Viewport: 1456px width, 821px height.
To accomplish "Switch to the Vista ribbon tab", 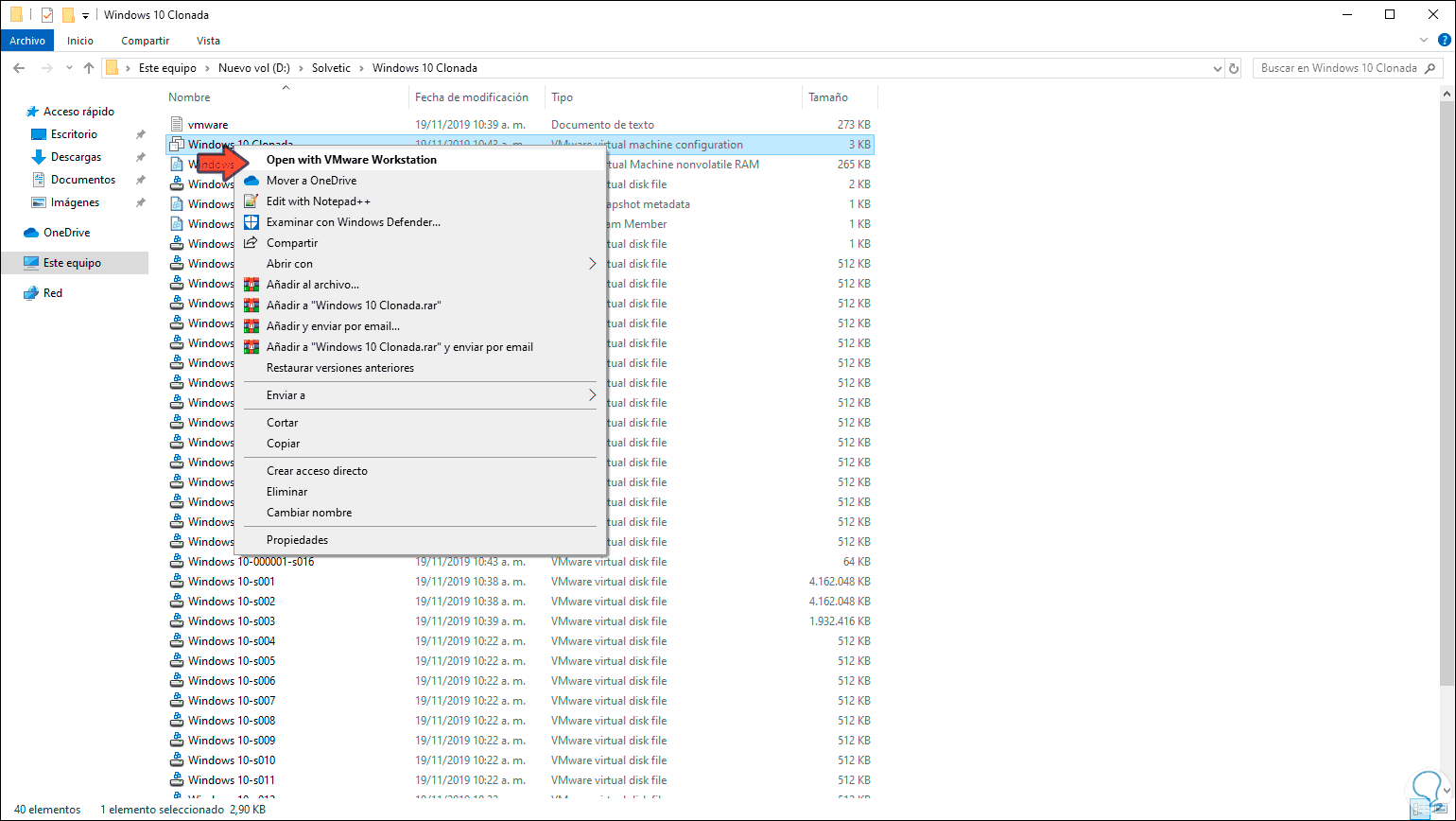I will pyautogui.click(x=208, y=41).
